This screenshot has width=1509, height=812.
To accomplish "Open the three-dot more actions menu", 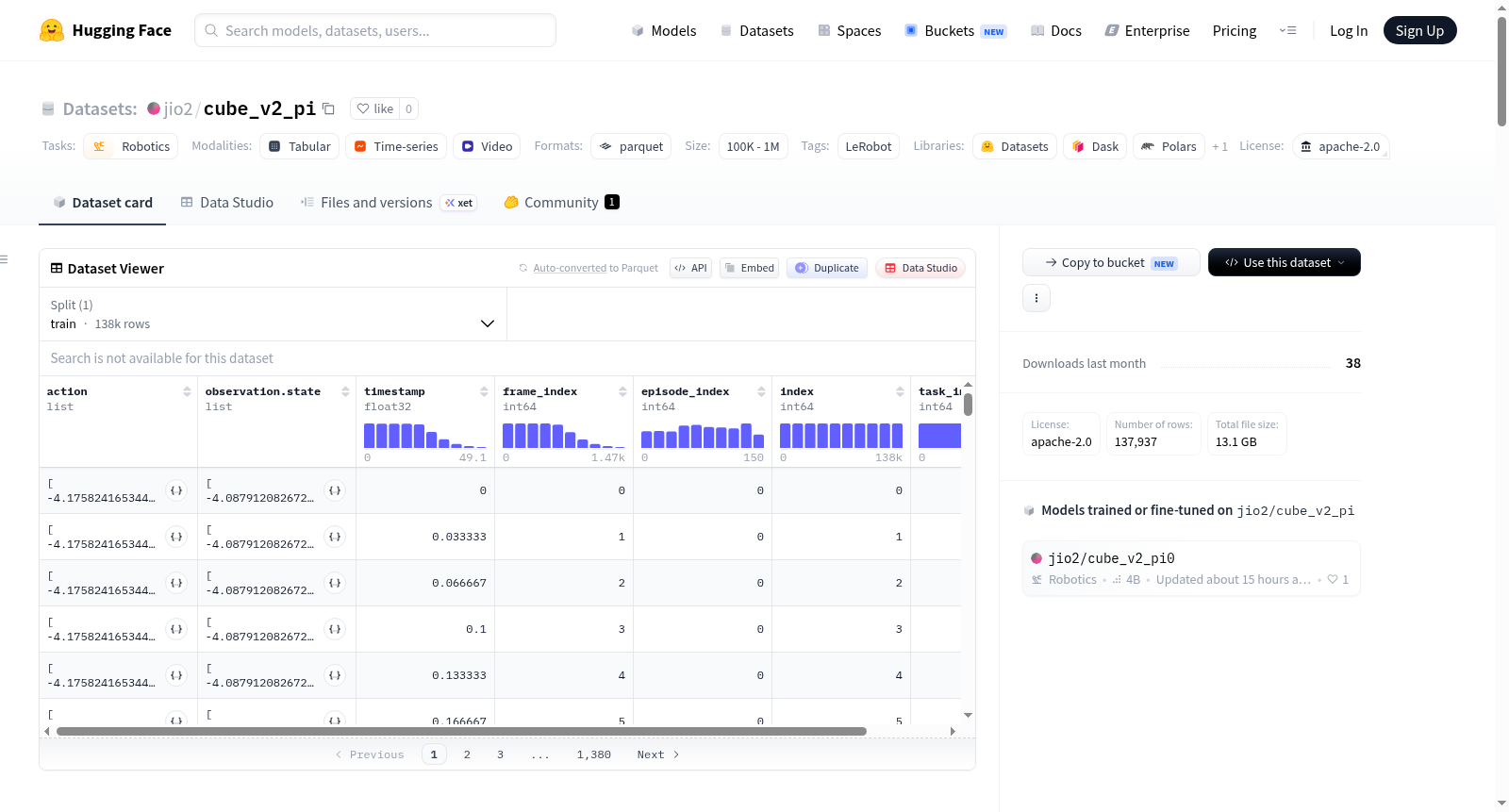I will (x=1036, y=298).
